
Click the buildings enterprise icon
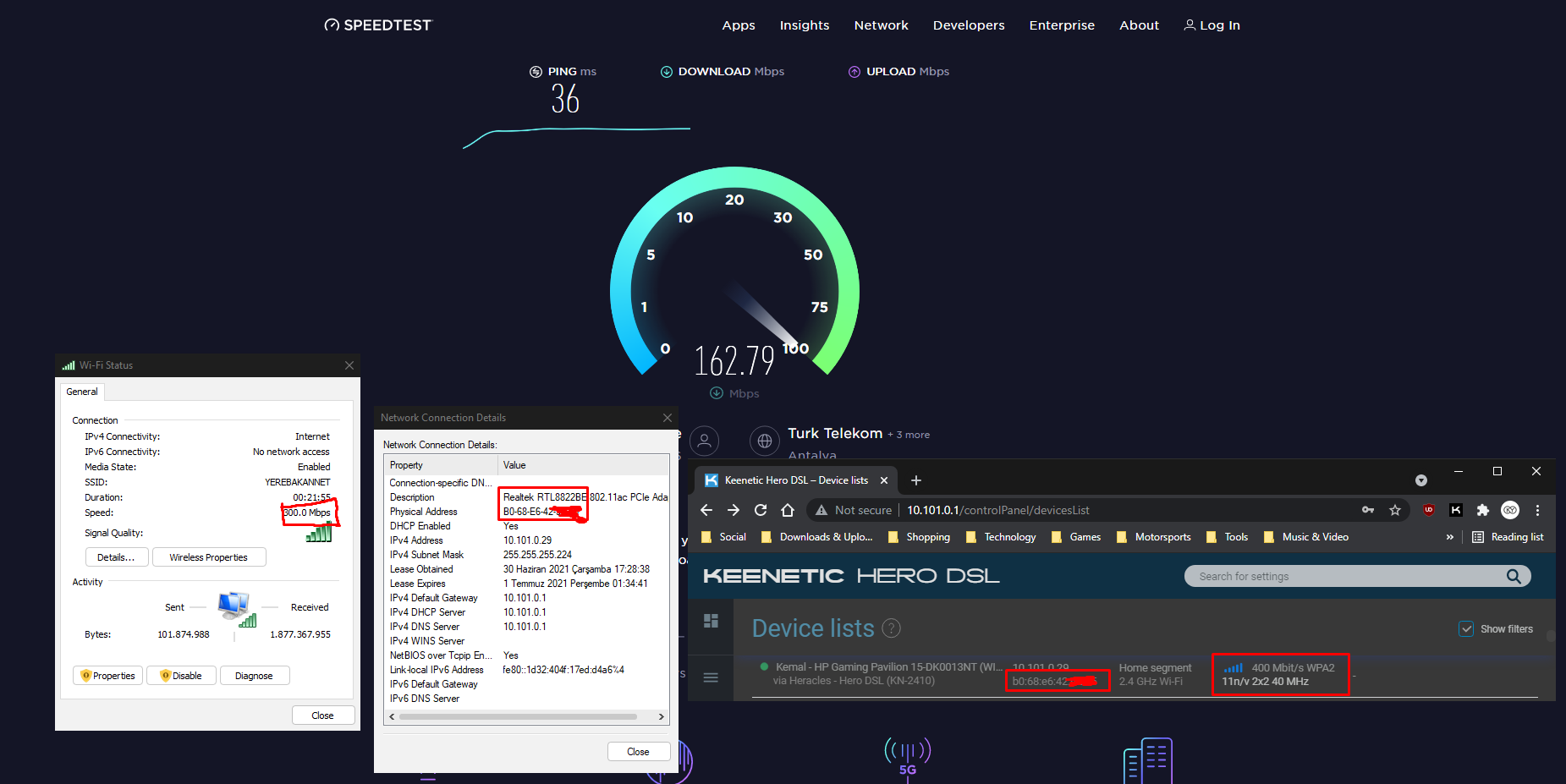point(1148,759)
